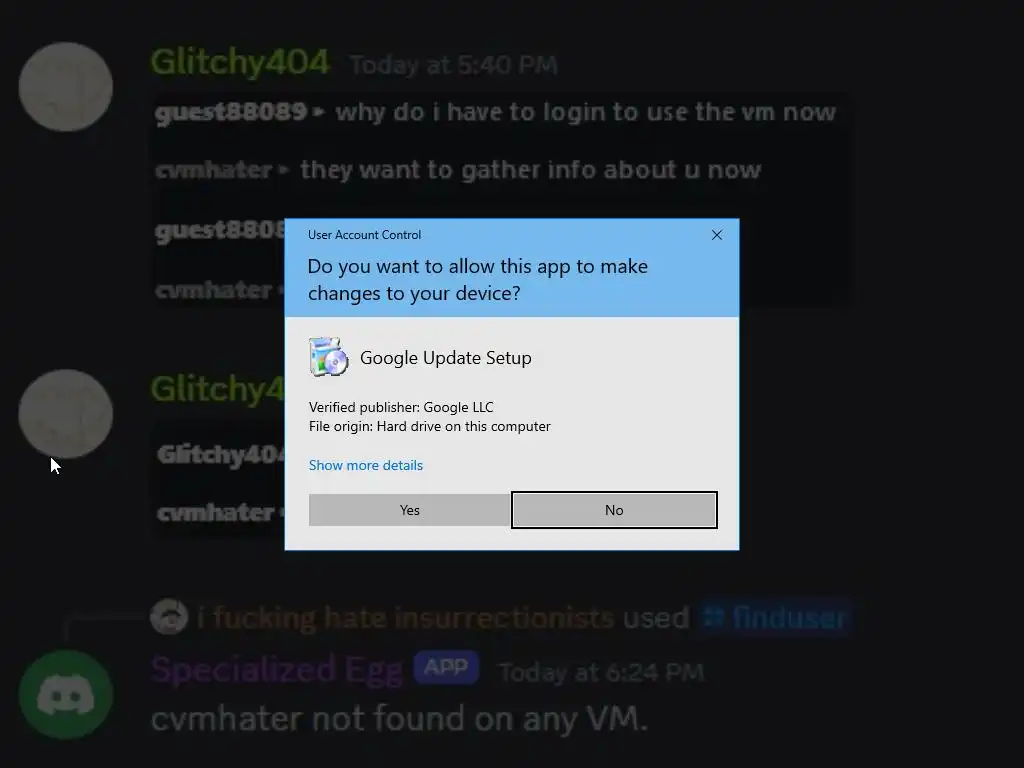Click Yes in the User Account Control prompt

(x=409, y=510)
